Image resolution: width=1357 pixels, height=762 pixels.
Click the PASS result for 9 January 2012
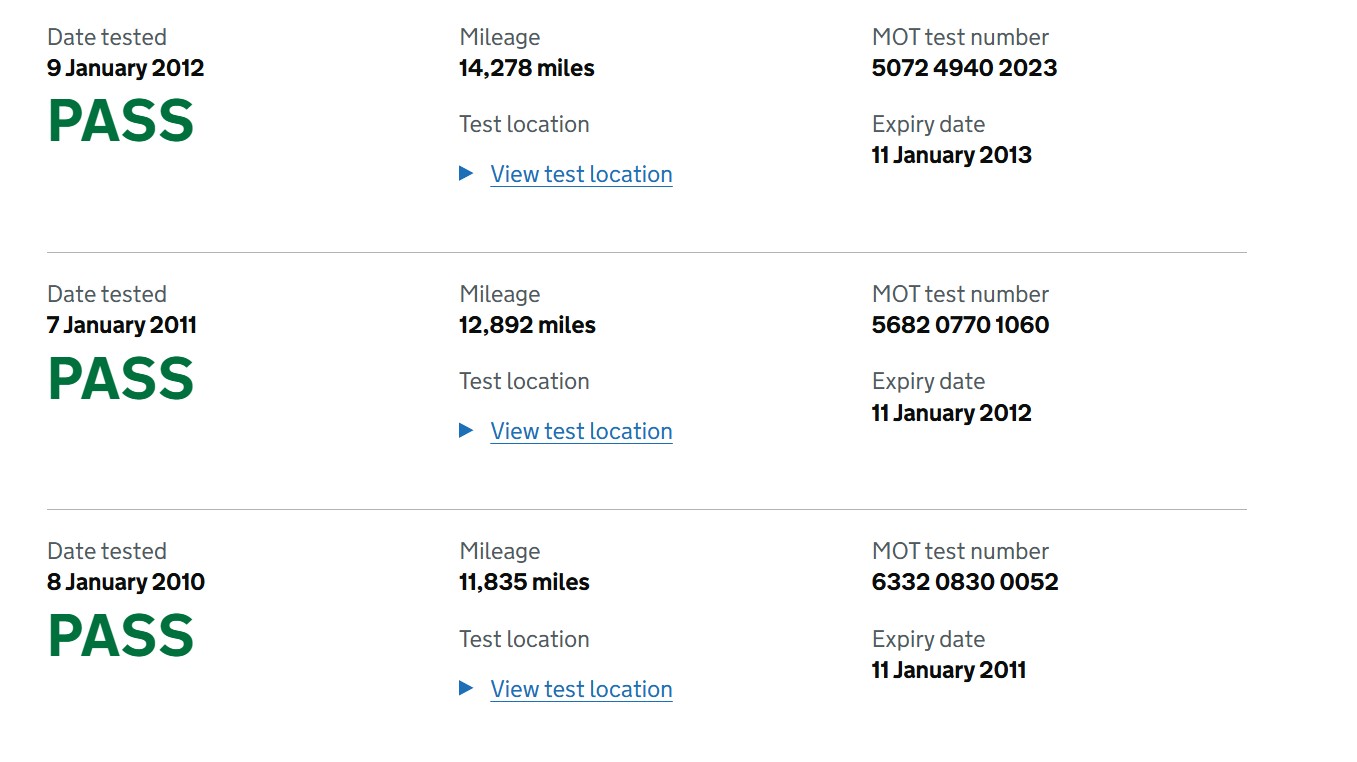[x=121, y=121]
